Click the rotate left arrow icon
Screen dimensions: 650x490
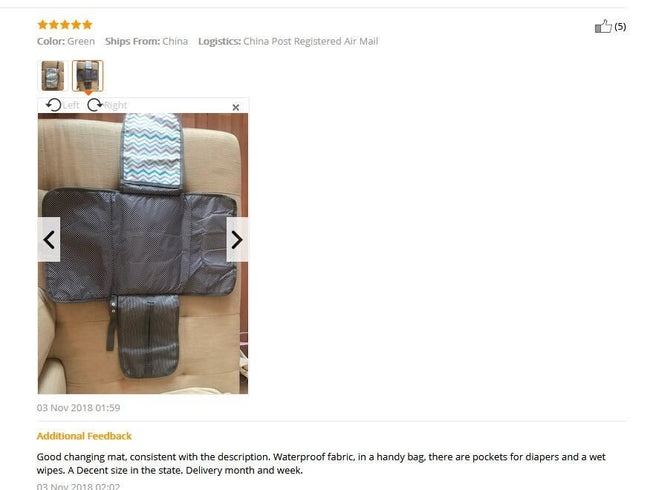point(53,105)
